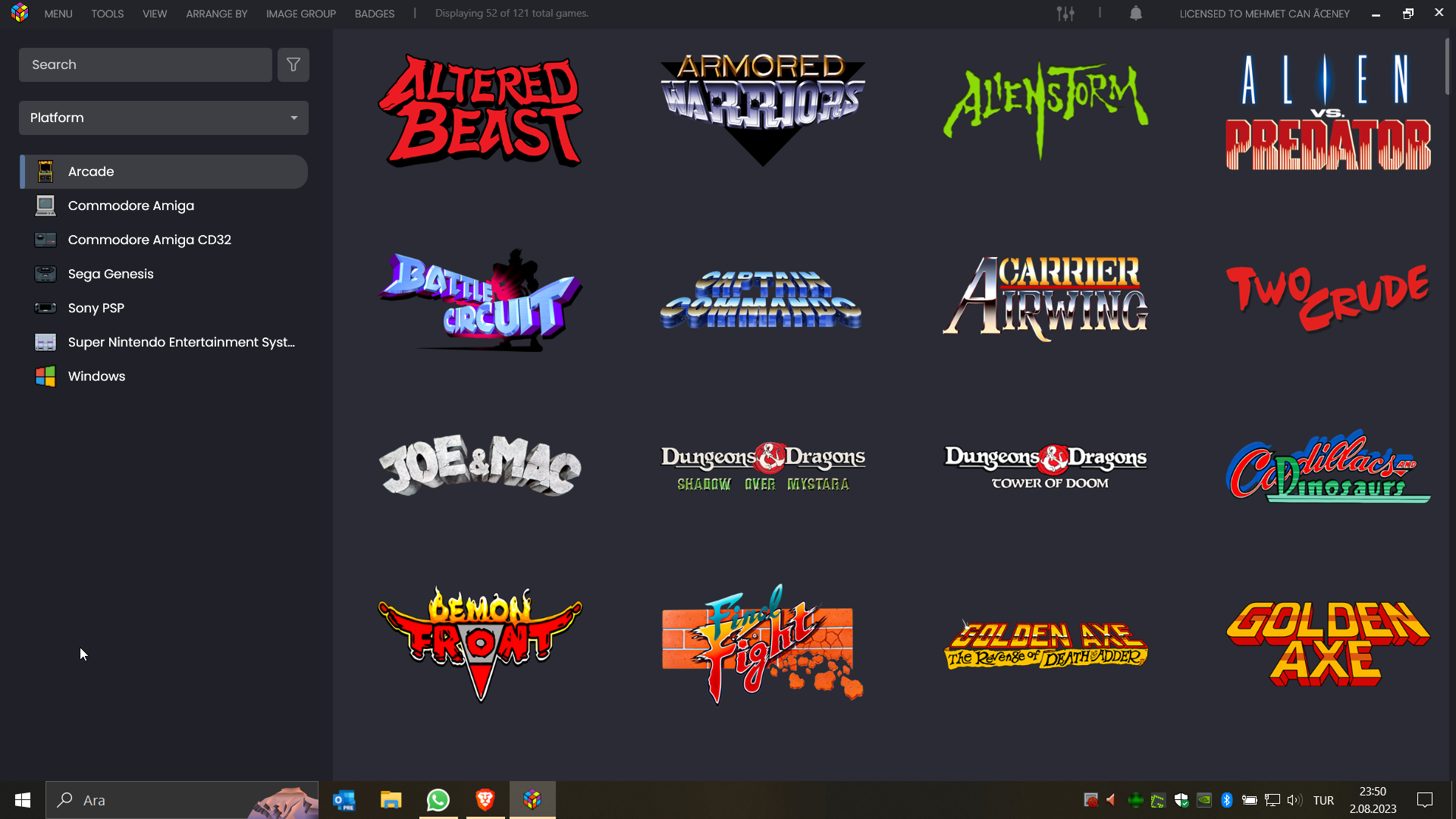Select Battle Circuit game logo
This screenshot has height=819, width=1456.
tap(480, 300)
